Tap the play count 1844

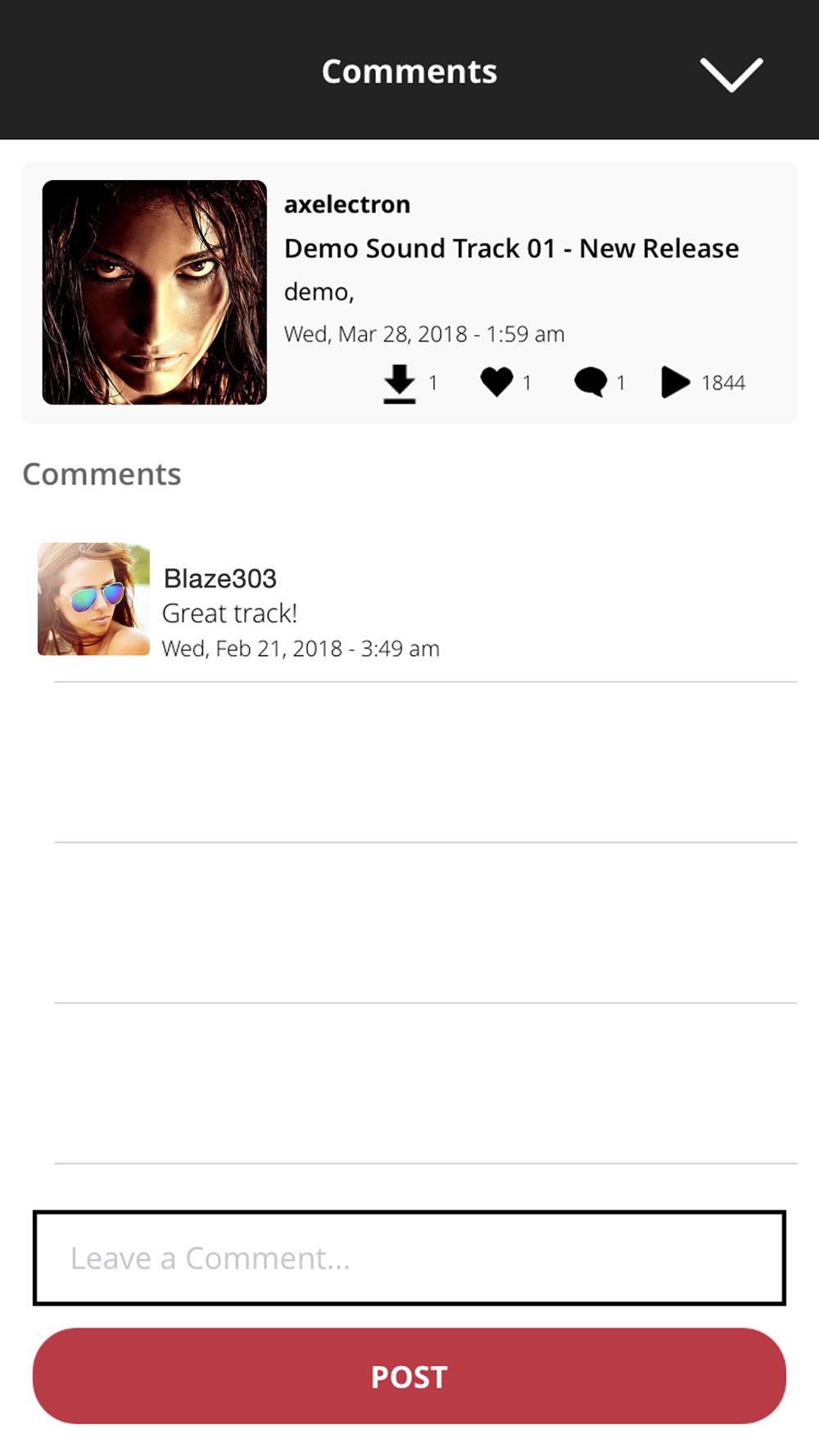point(723,383)
